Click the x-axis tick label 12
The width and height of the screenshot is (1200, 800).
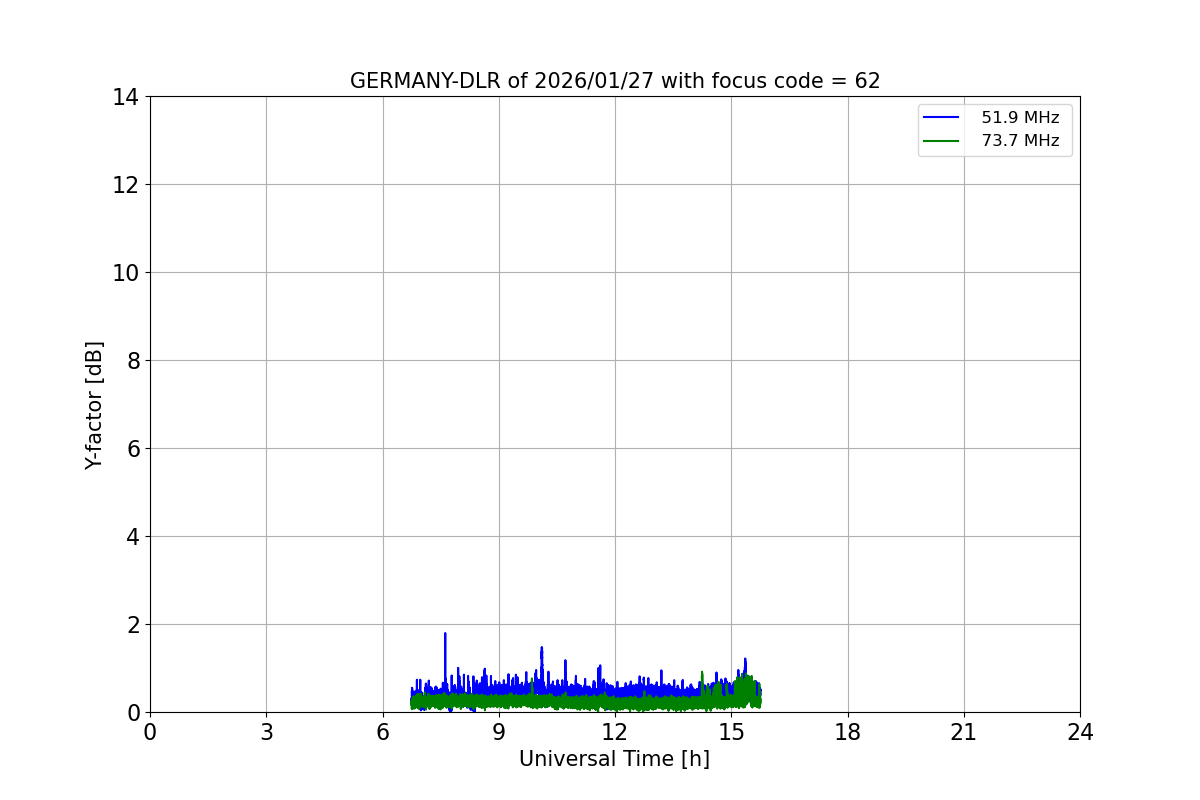pyautogui.click(x=615, y=732)
